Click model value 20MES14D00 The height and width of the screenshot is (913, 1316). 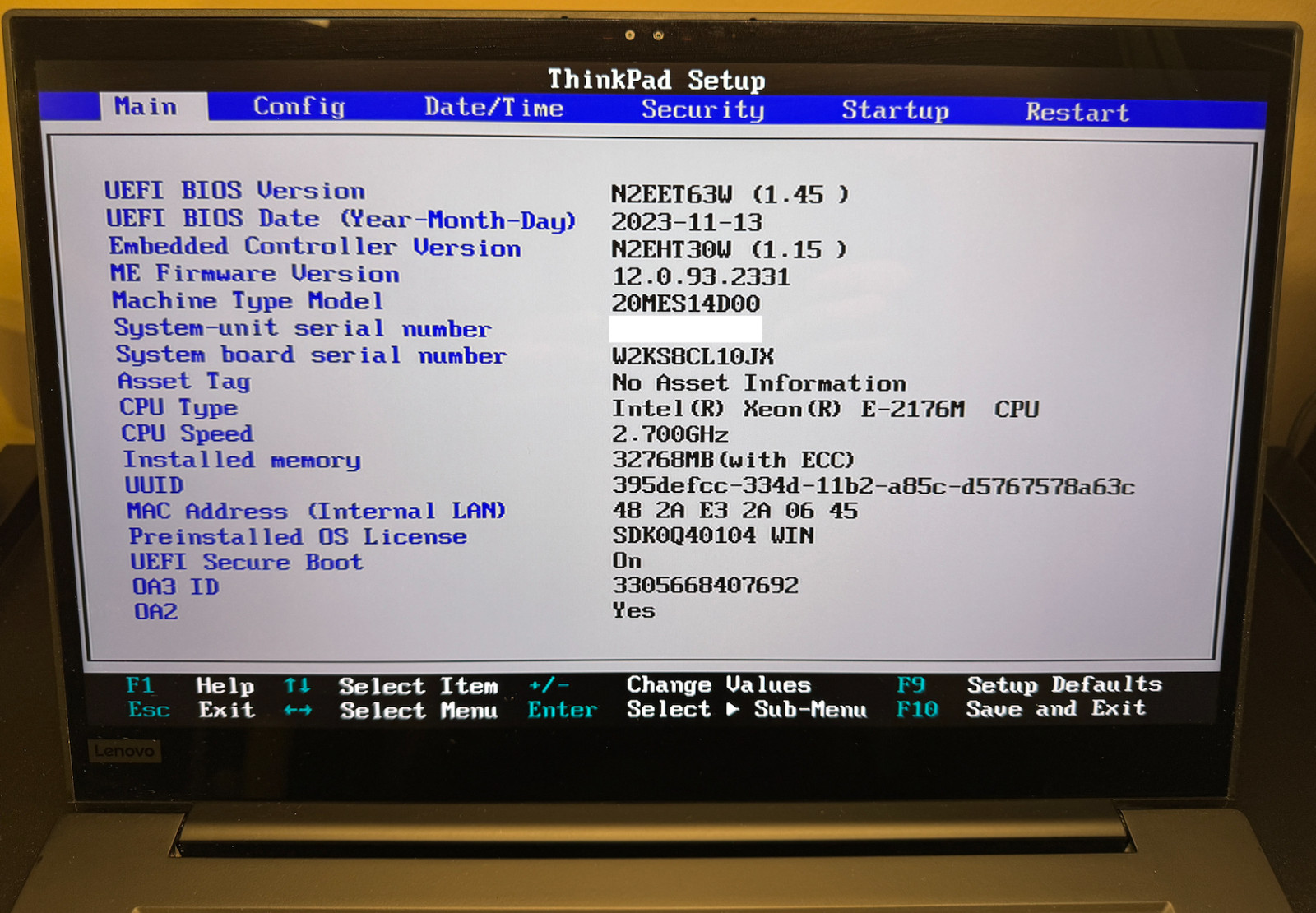pos(686,304)
